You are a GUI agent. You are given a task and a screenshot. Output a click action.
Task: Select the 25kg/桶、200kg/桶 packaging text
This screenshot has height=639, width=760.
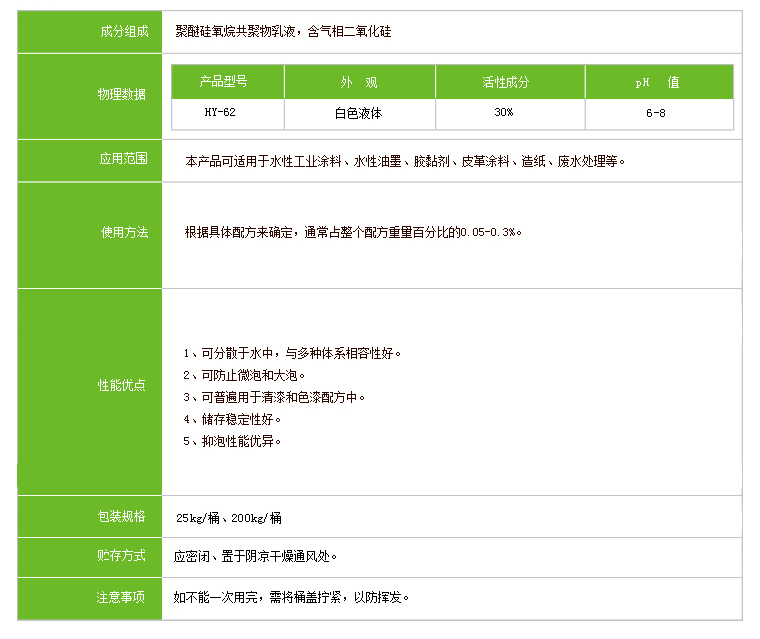tap(229, 518)
